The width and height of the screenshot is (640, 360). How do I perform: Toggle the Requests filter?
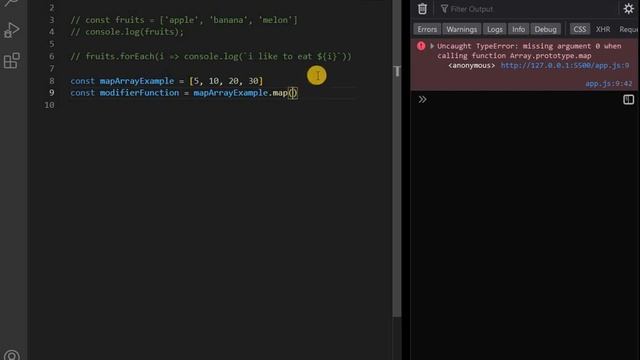(x=629, y=29)
